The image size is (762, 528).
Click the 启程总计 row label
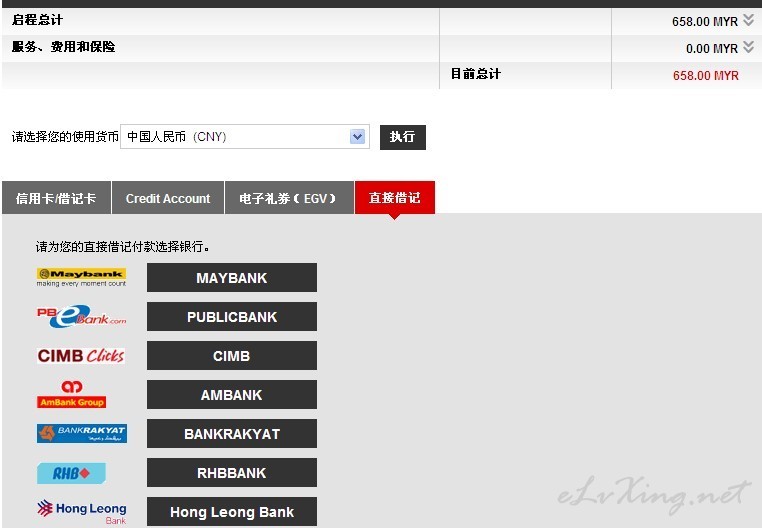click(x=37, y=20)
